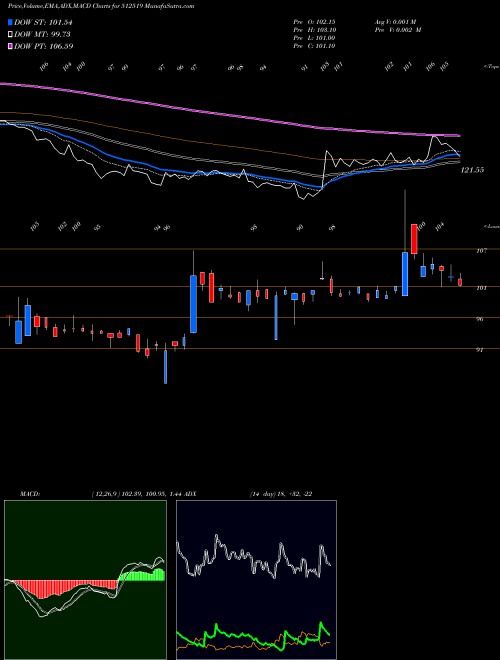Screen dimensions: 500x660
Task: Click the tallest red candlestick near 107
Action: (414, 239)
